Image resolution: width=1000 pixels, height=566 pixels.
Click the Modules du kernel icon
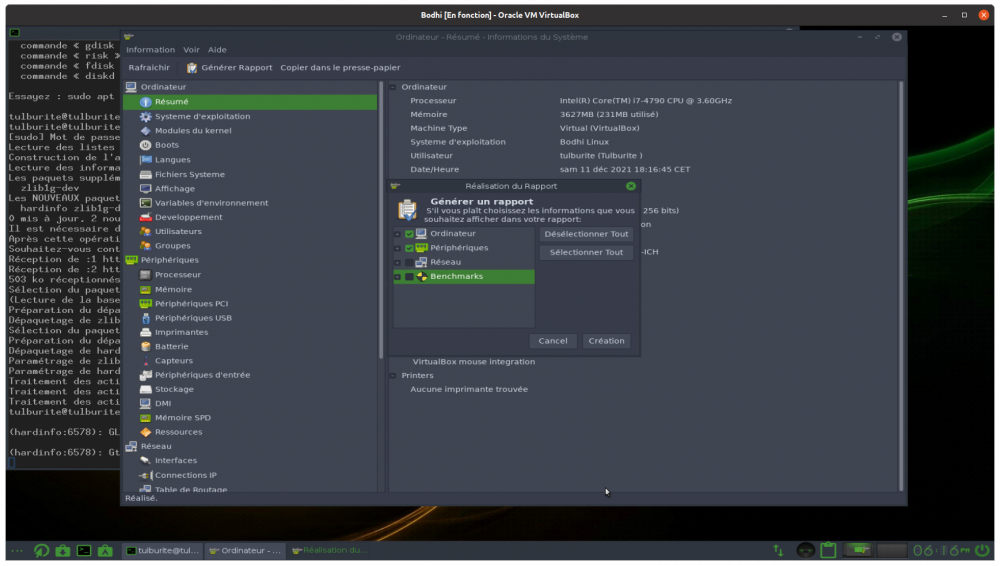click(145, 131)
